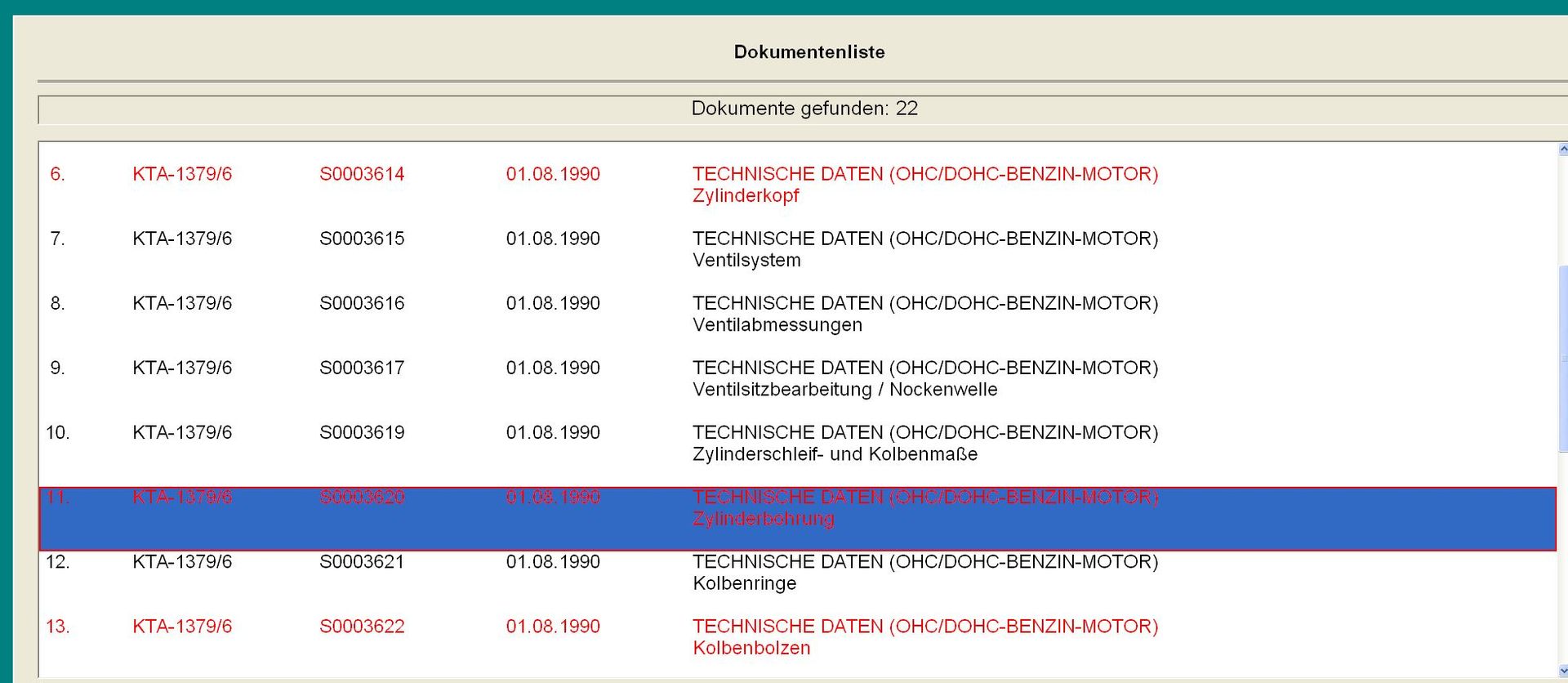The height and width of the screenshot is (683, 1568).
Task: Click the date in the Ventilsystem row
Action: pyautogui.click(x=553, y=239)
